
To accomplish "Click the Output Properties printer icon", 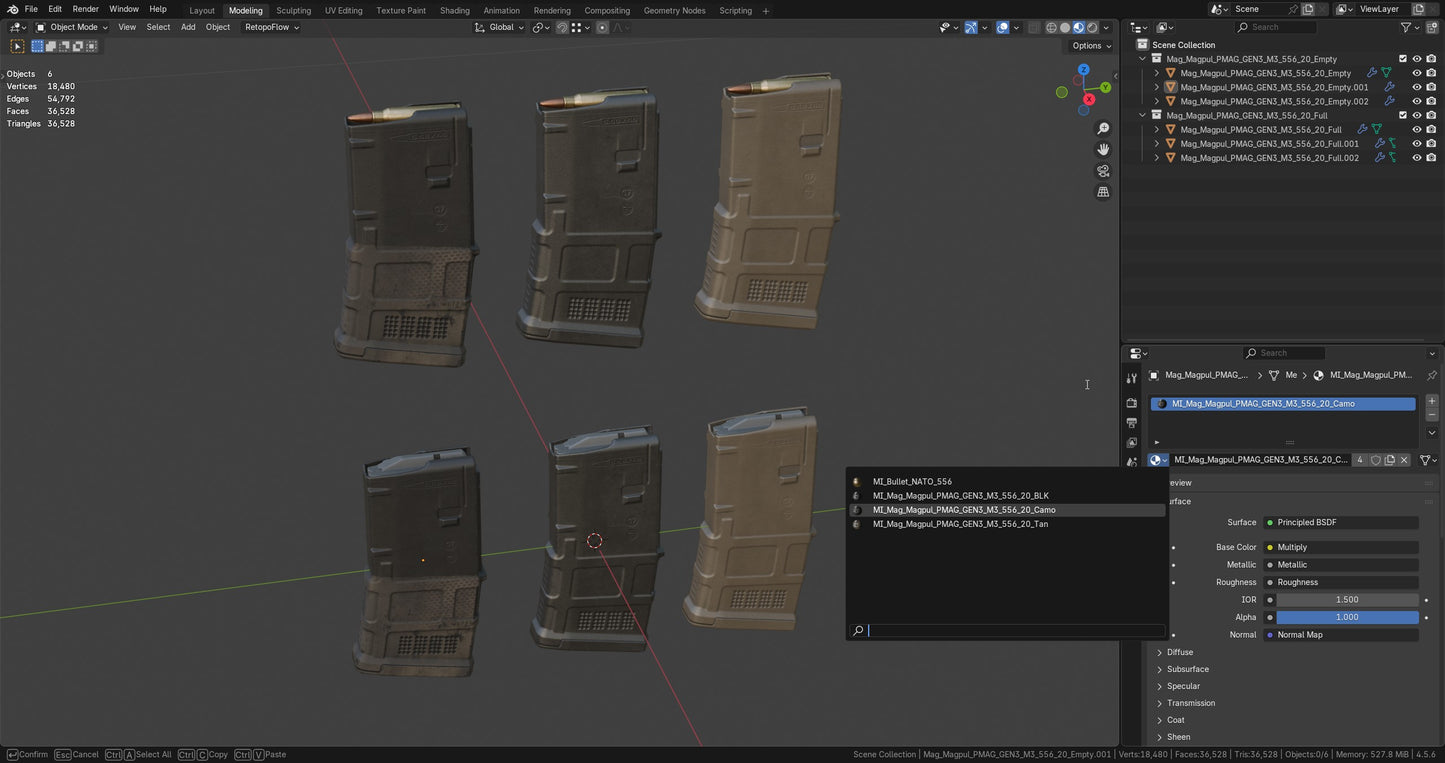I will coord(1131,421).
